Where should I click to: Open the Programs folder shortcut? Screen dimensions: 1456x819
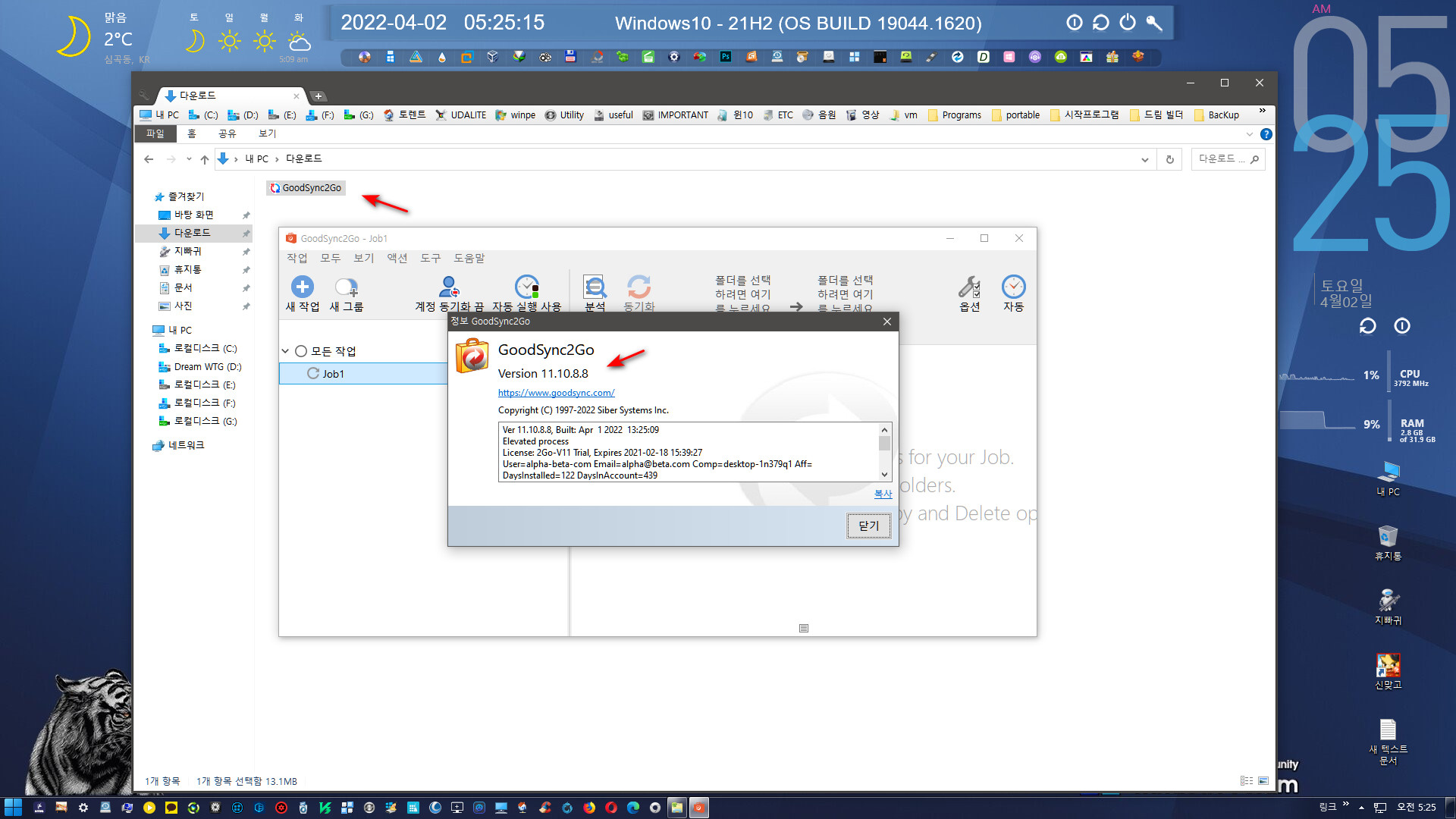coord(954,115)
